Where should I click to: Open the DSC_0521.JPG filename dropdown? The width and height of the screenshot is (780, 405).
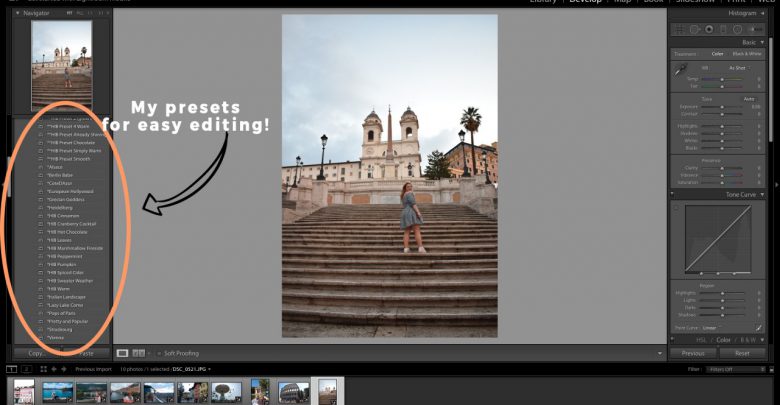tap(192, 369)
